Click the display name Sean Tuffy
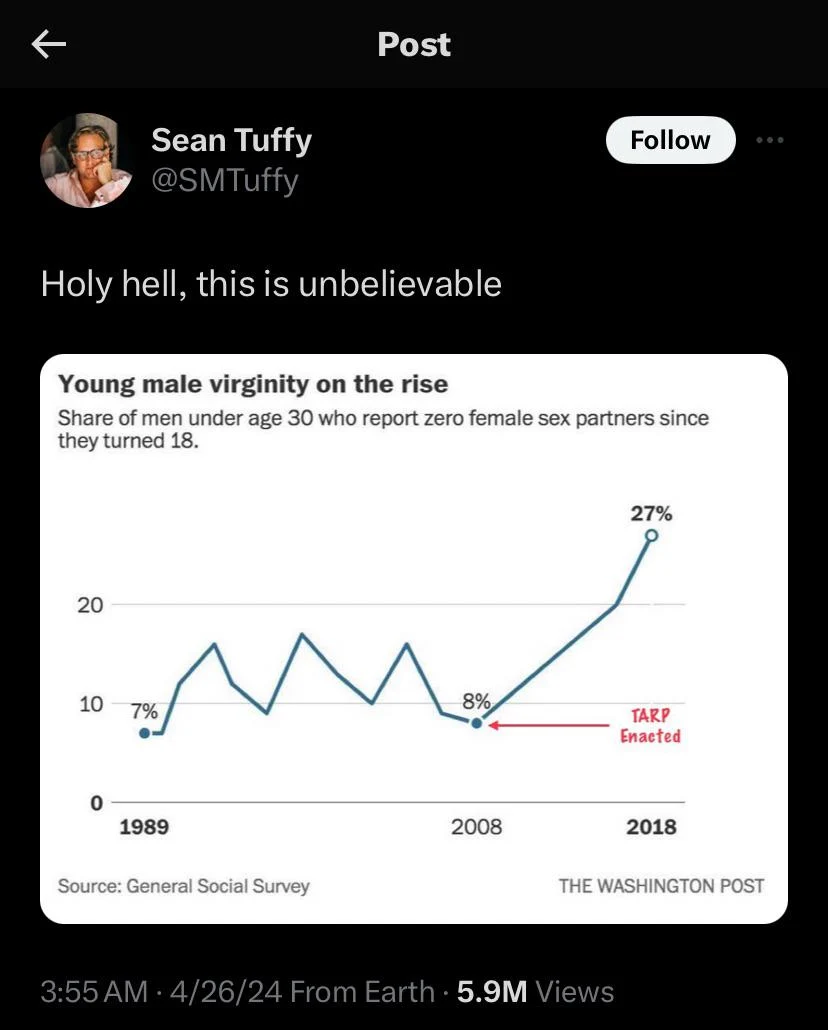This screenshot has width=828, height=1030. coord(231,140)
